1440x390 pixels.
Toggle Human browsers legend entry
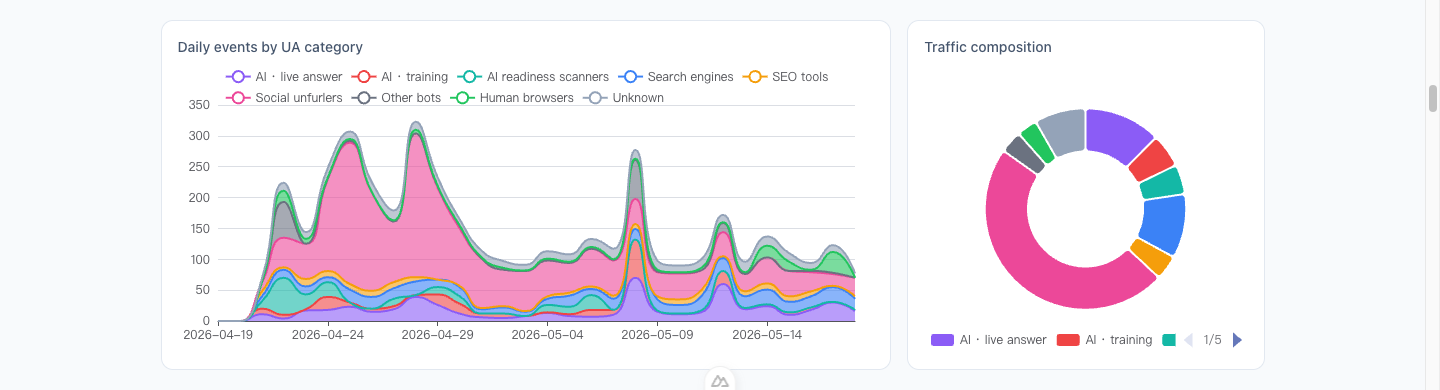point(513,98)
